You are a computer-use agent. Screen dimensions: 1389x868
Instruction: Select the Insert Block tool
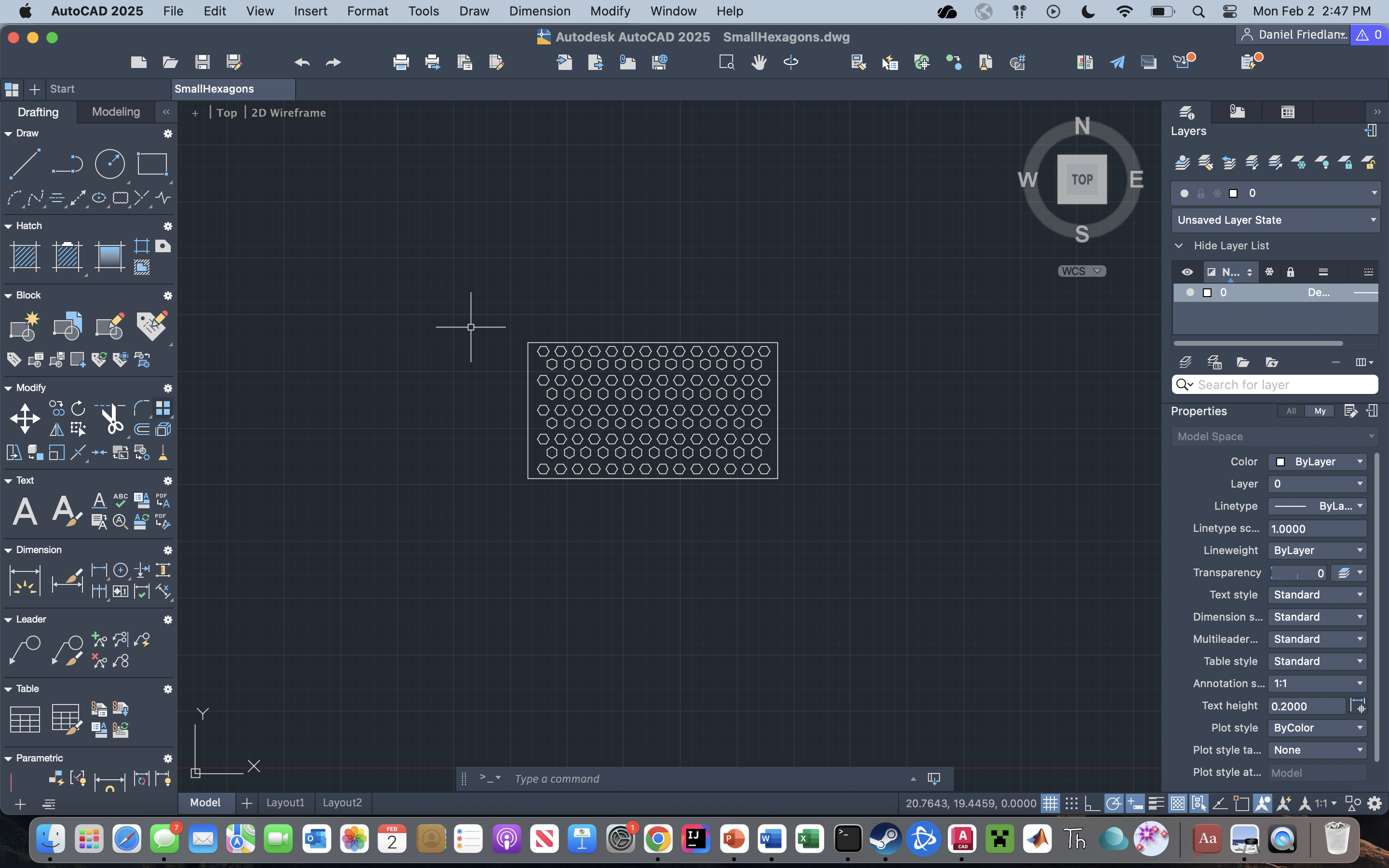tap(68, 325)
